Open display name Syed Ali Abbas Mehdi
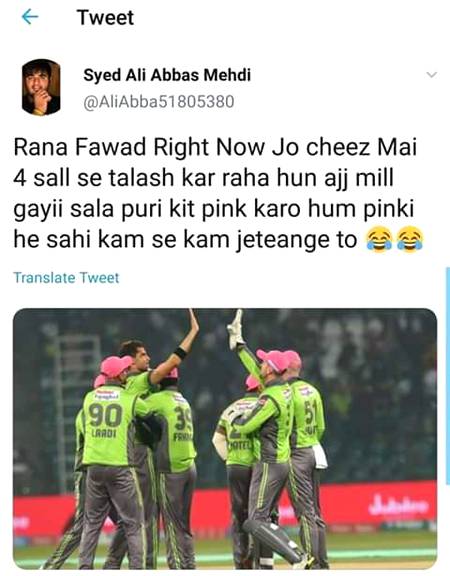Viewport: 450px width, 576px height. coord(167,75)
